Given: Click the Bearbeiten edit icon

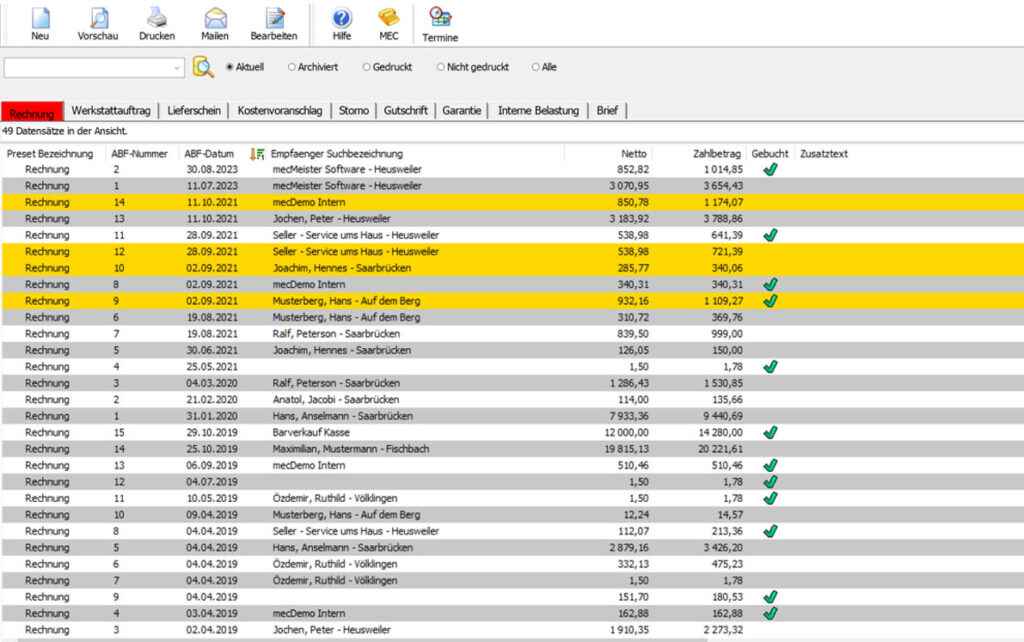Looking at the screenshot, I should pyautogui.click(x=274, y=18).
